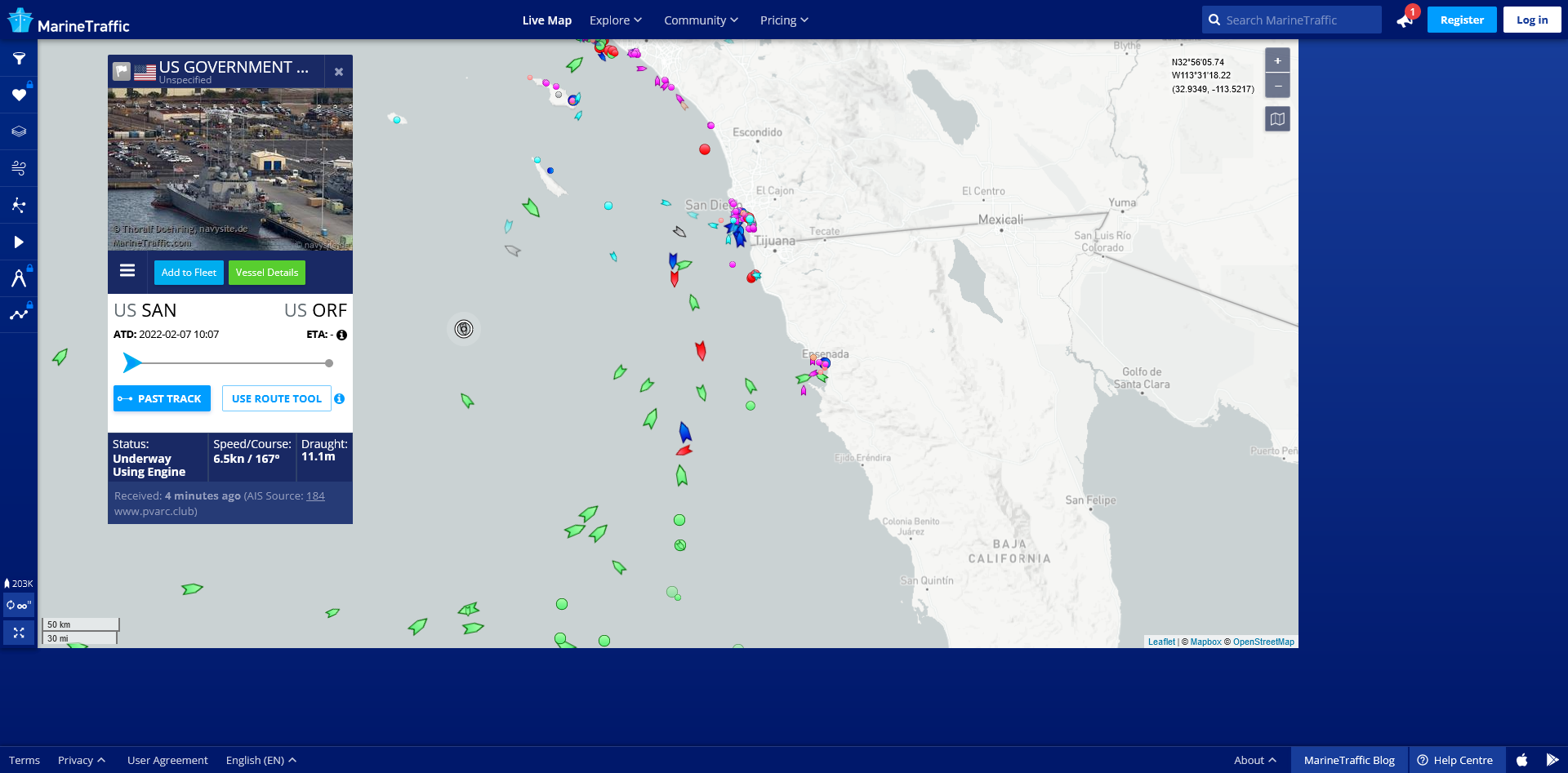Select the cyan circle vessel west of San Diego

608,206
